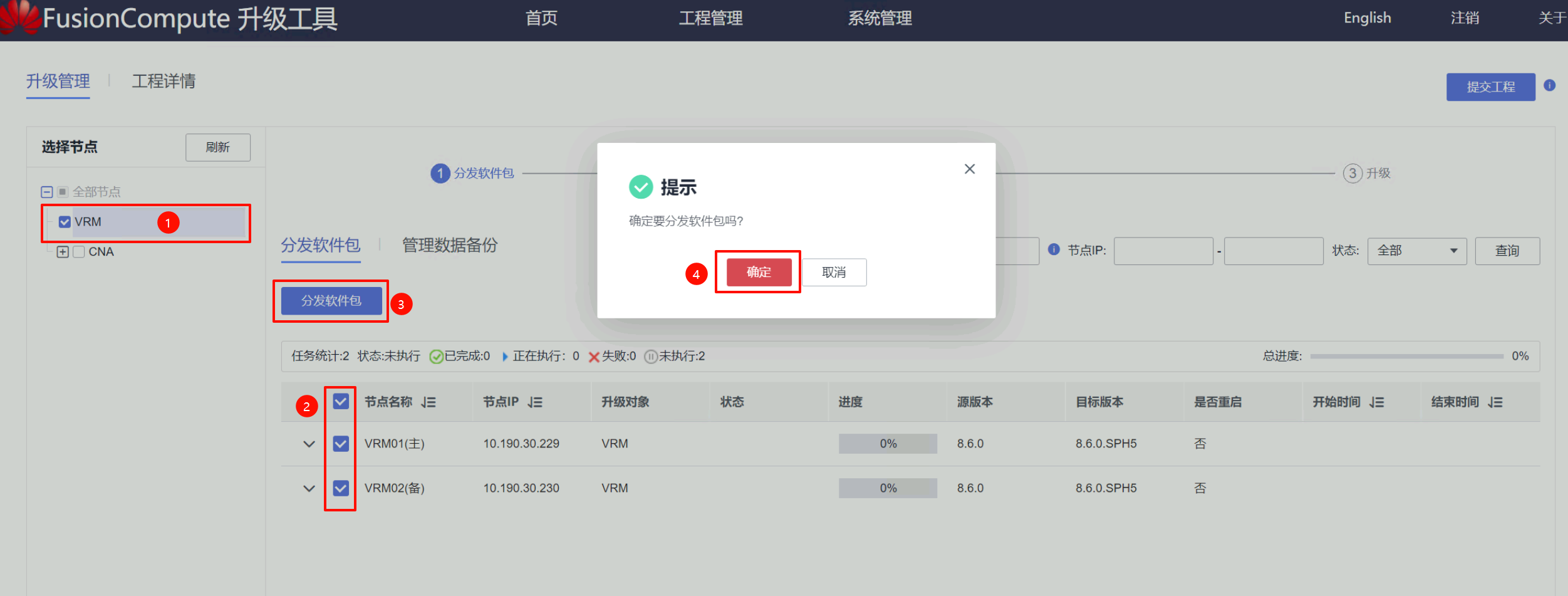Image resolution: width=1568 pixels, height=596 pixels.
Task: Check the CNA node checkbox
Action: pos(79,252)
